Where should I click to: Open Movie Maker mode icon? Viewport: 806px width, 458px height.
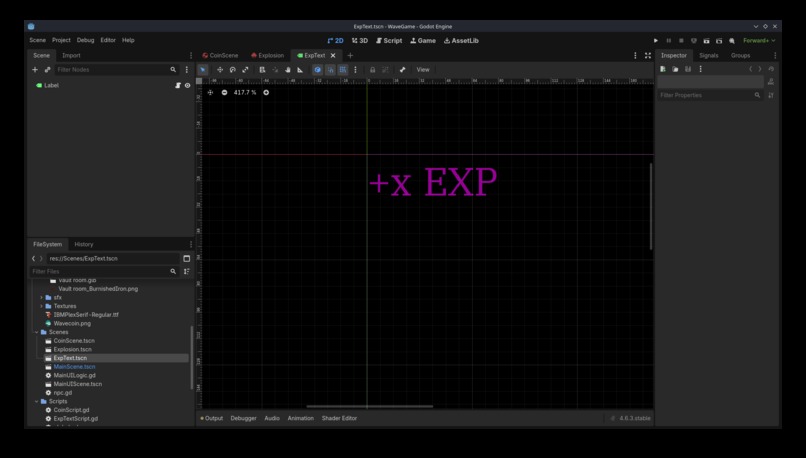coord(731,41)
